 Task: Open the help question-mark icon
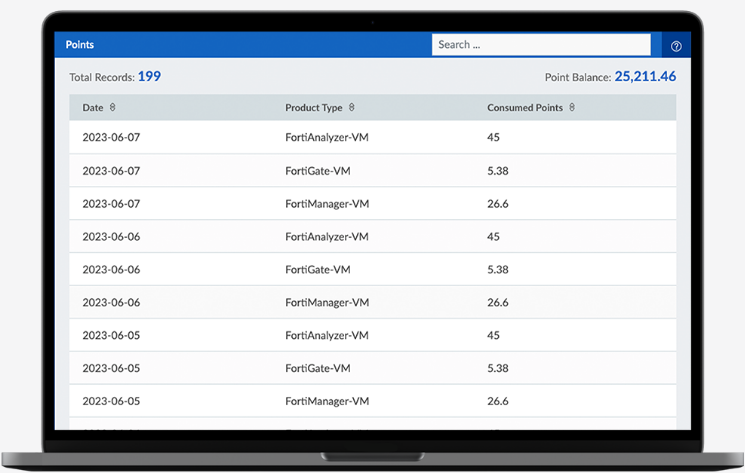click(x=676, y=46)
